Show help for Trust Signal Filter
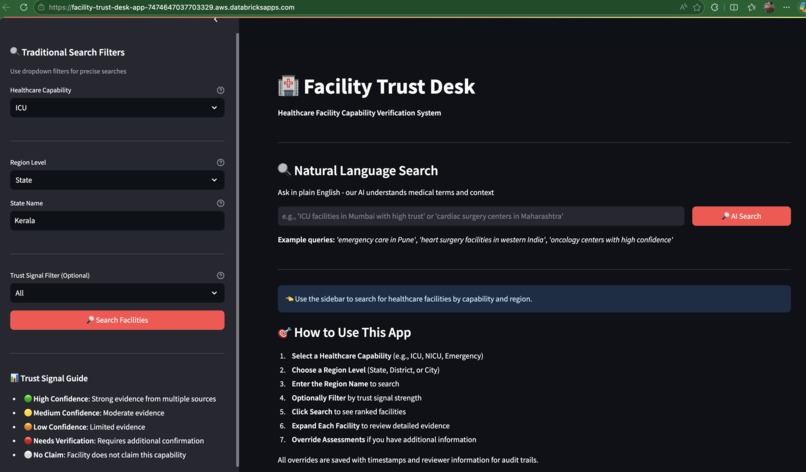 click(x=221, y=276)
